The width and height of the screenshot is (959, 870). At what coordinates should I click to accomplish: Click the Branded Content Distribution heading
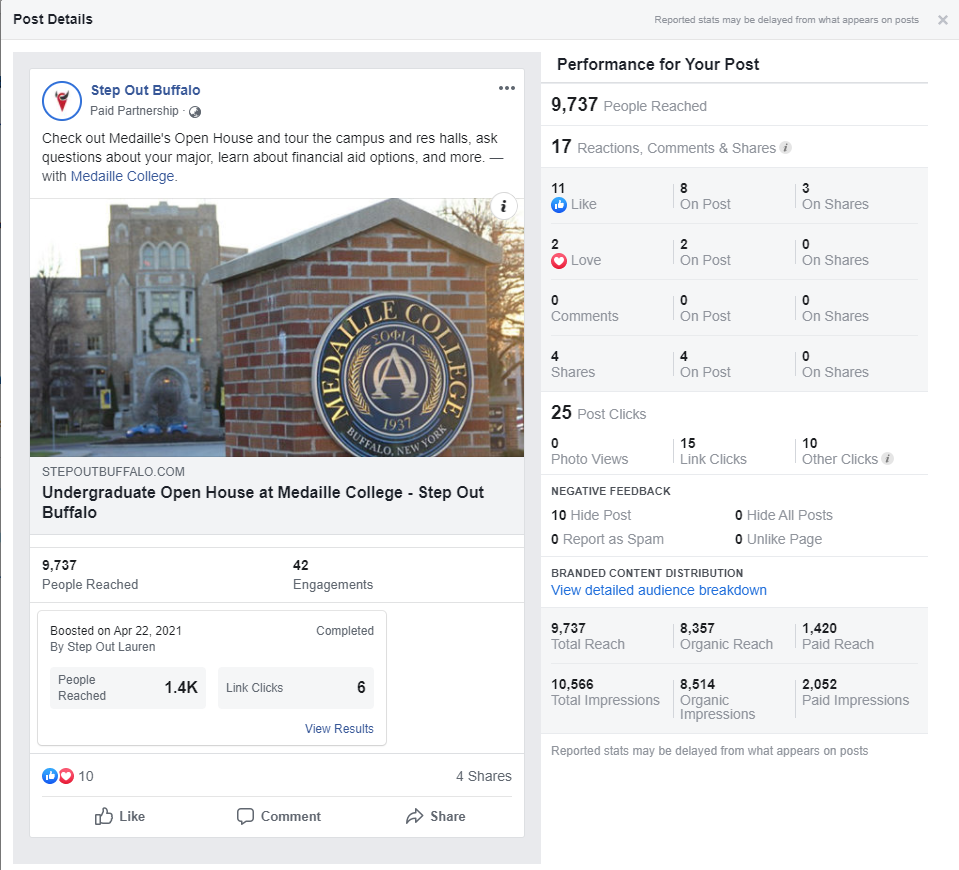tap(646, 573)
